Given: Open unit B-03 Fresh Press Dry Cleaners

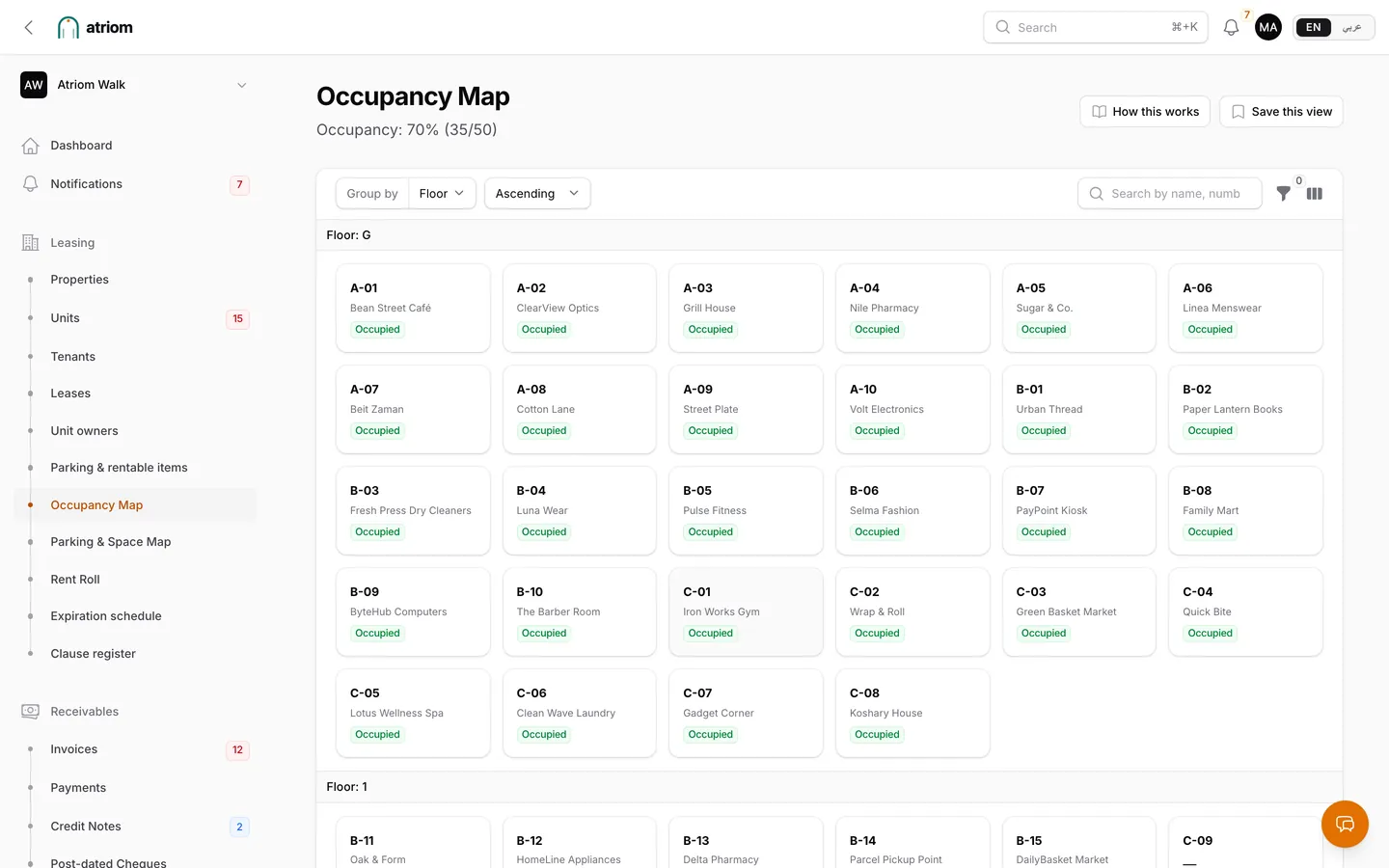Looking at the screenshot, I should point(413,510).
